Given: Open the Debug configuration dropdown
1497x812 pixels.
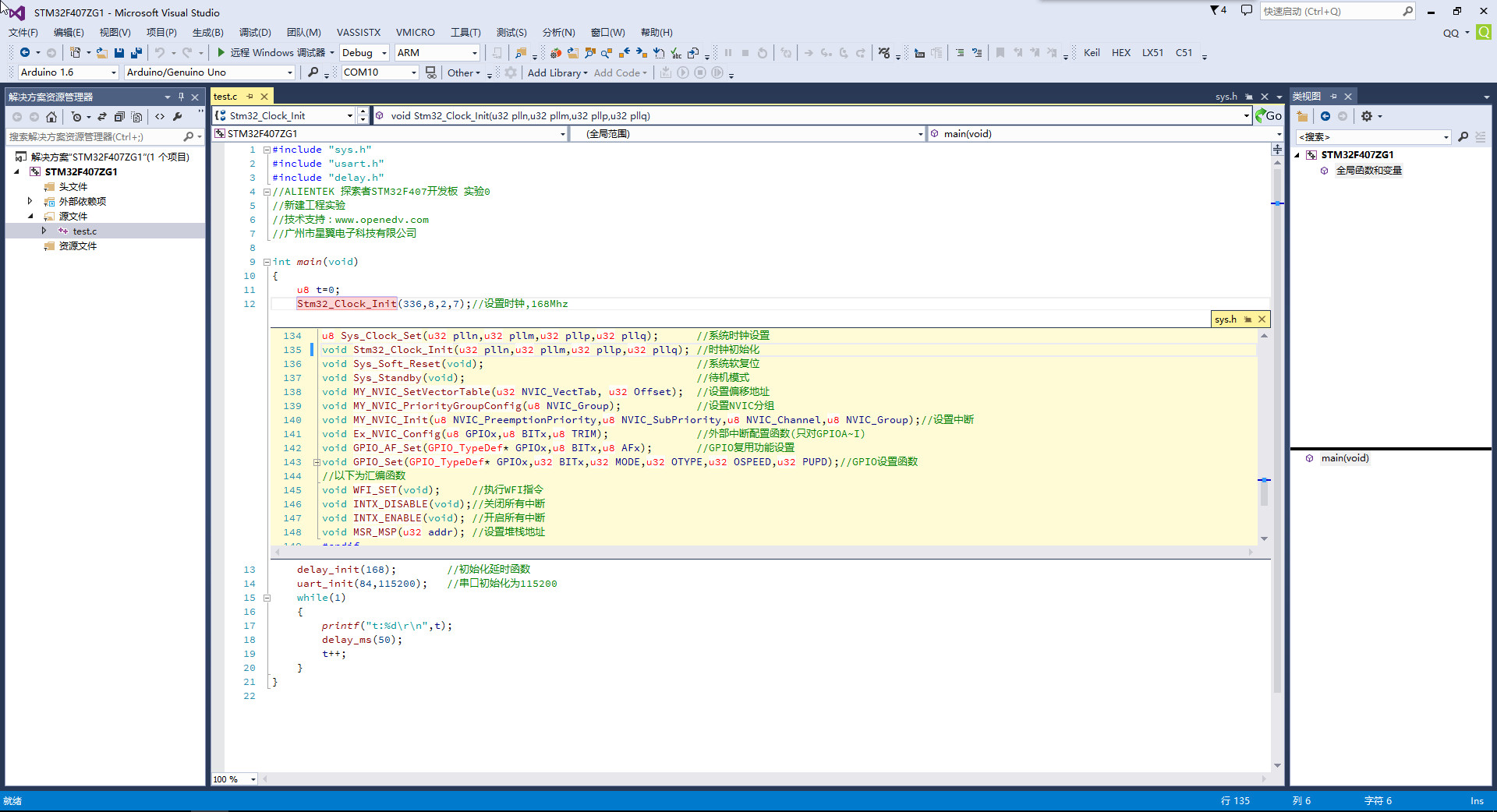Looking at the screenshot, I should [x=364, y=53].
